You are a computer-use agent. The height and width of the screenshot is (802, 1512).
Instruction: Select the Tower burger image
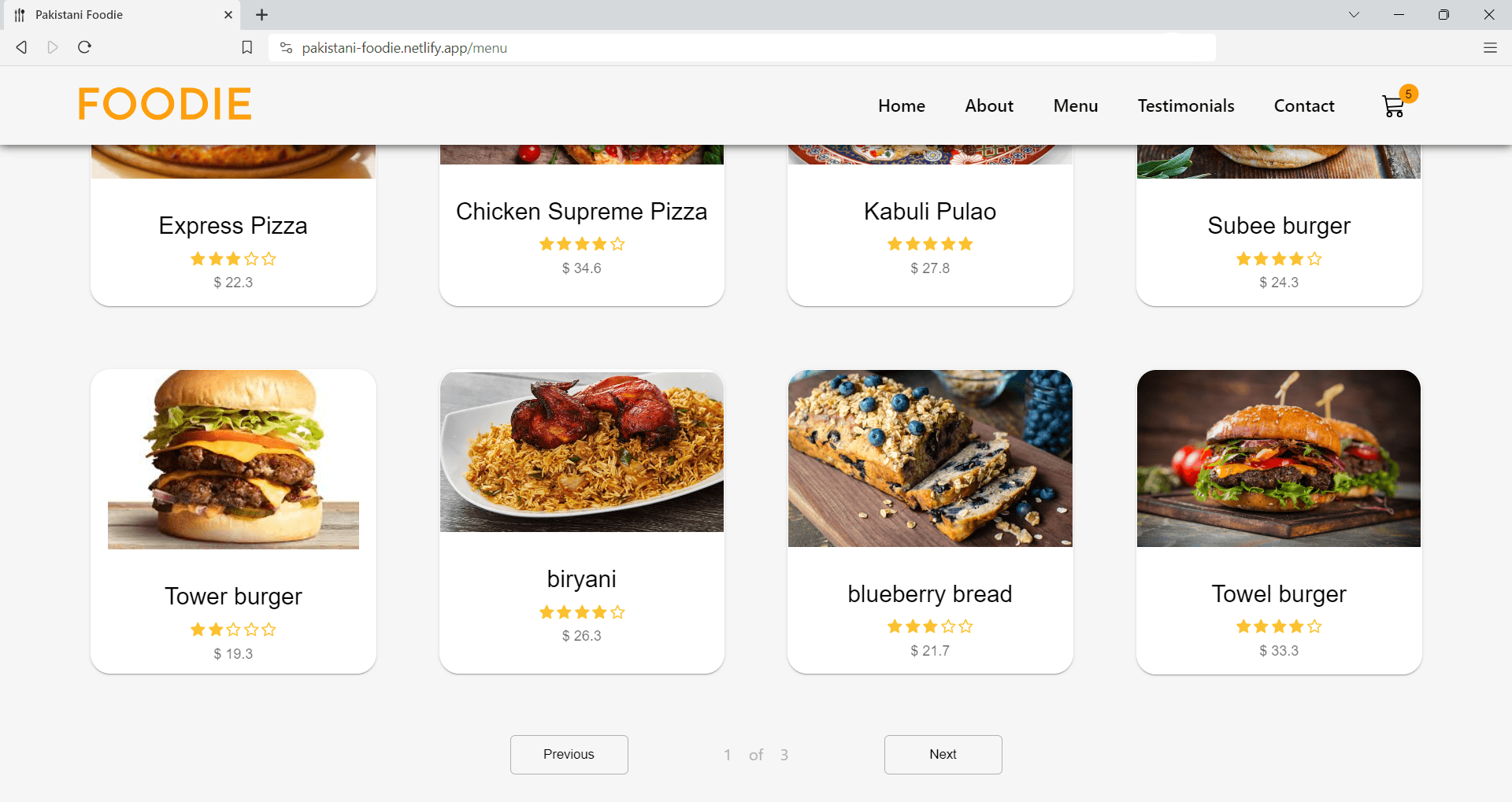click(x=233, y=460)
